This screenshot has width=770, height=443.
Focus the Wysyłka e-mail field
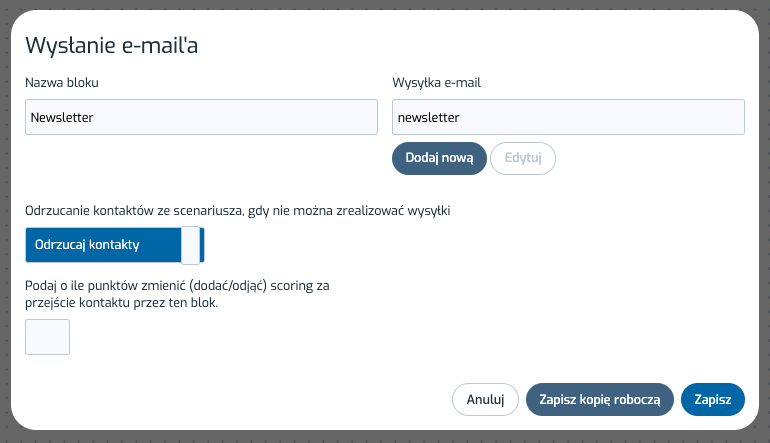568,117
